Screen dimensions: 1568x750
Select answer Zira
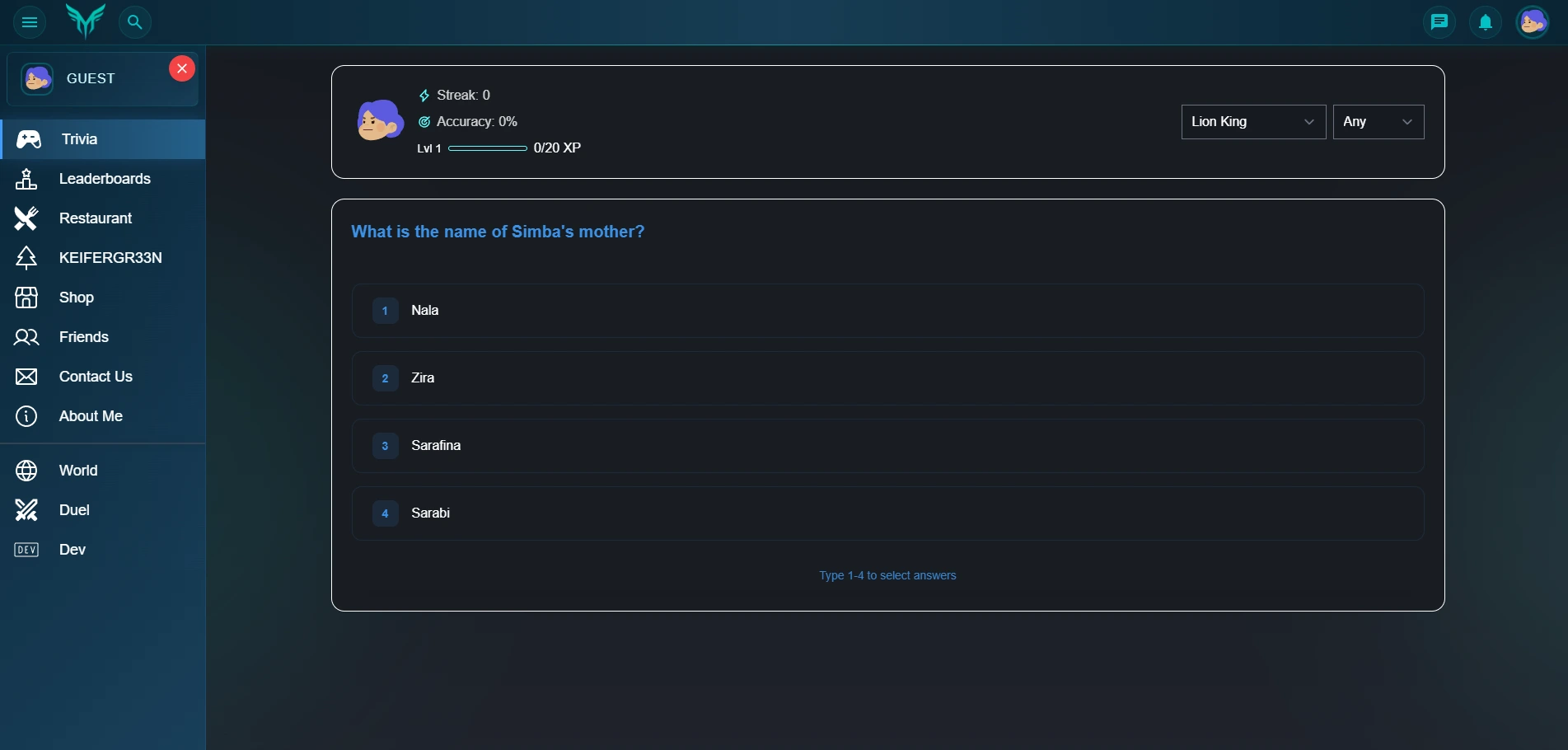pos(887,378)
